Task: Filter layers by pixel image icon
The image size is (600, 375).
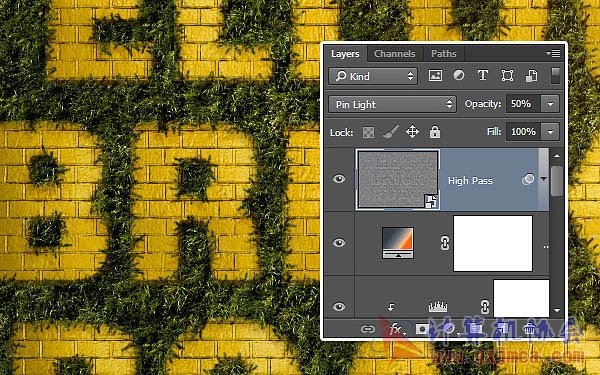Action: pyautogui.click(x=435, y=76)
